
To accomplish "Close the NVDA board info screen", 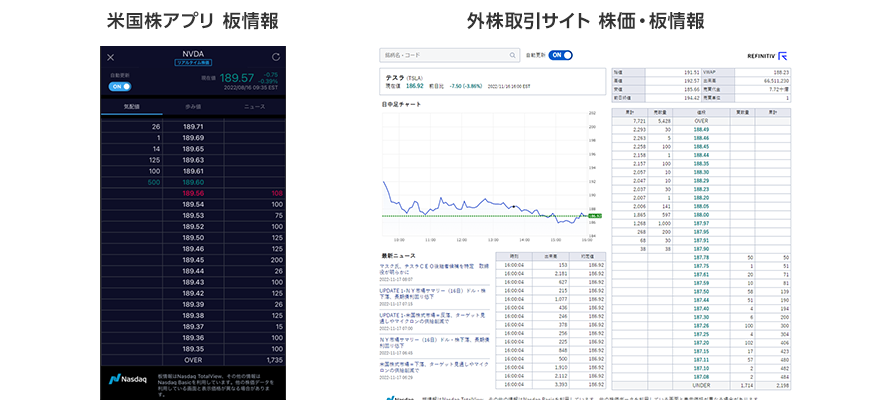I will click(x=110, y=57).
